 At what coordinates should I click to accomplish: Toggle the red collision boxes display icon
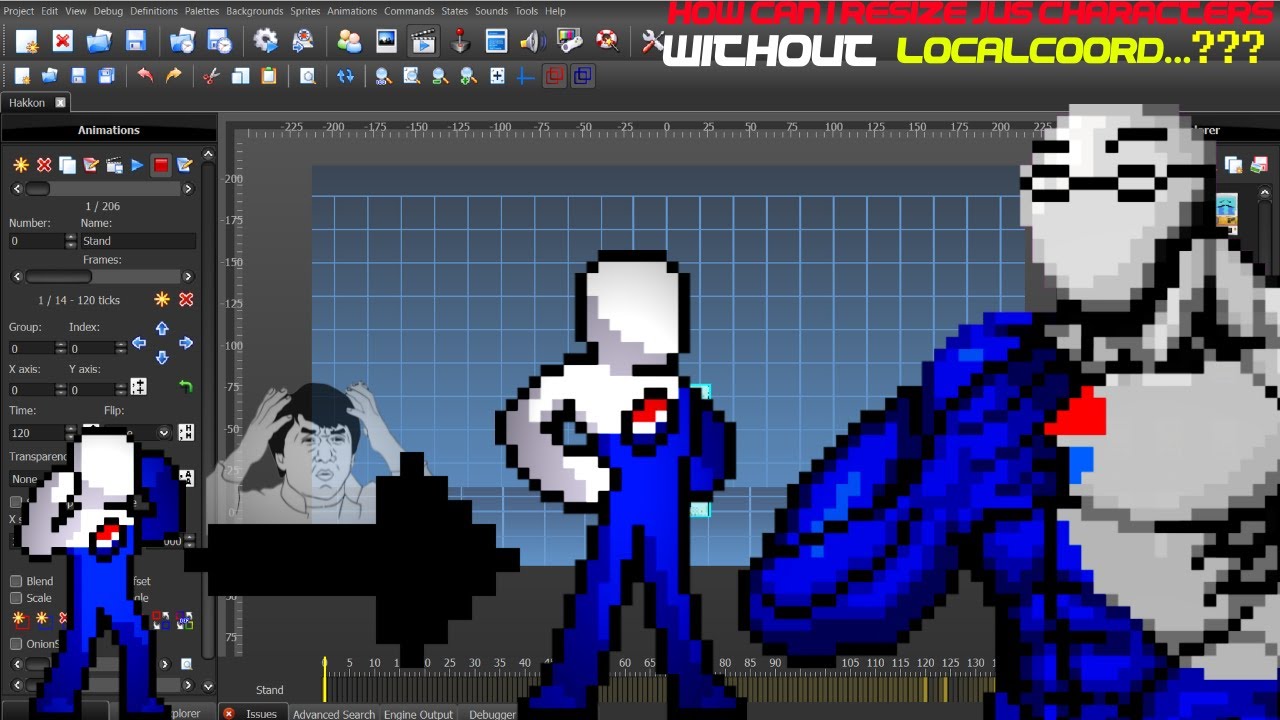(x=555, y=76)
